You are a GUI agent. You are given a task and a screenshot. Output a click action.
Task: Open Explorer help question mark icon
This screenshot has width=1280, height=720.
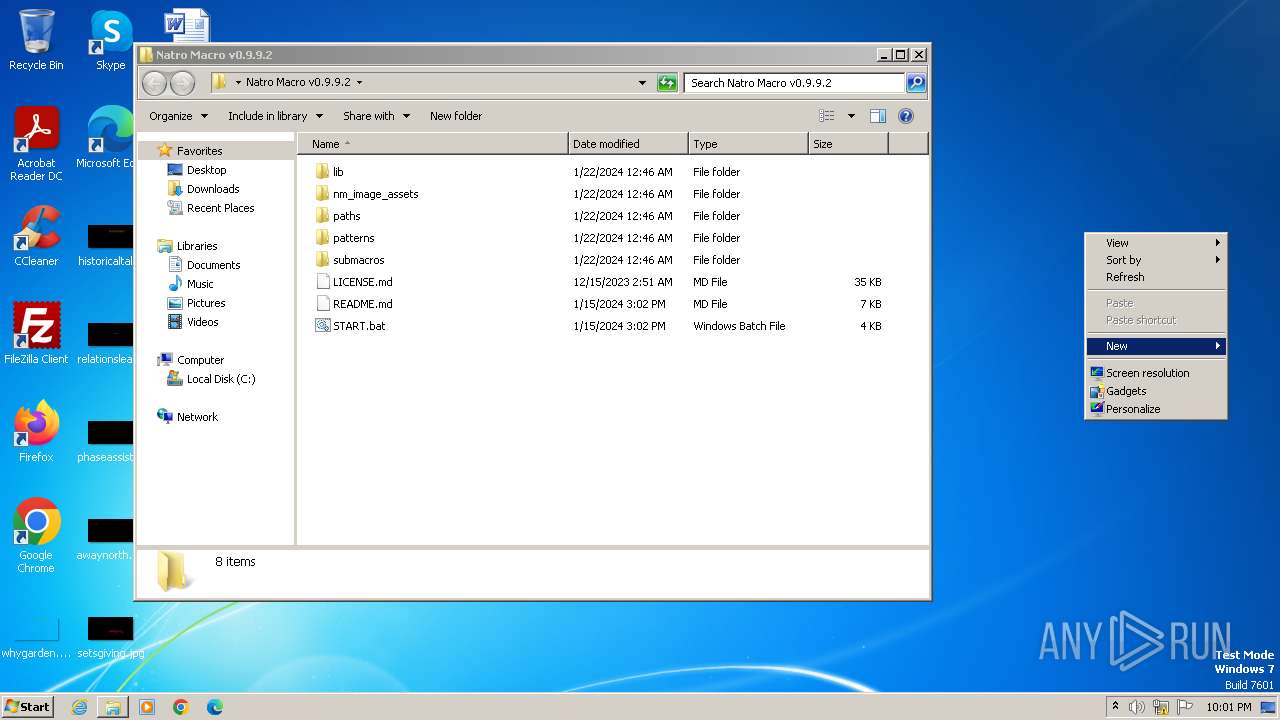(906, 116)
